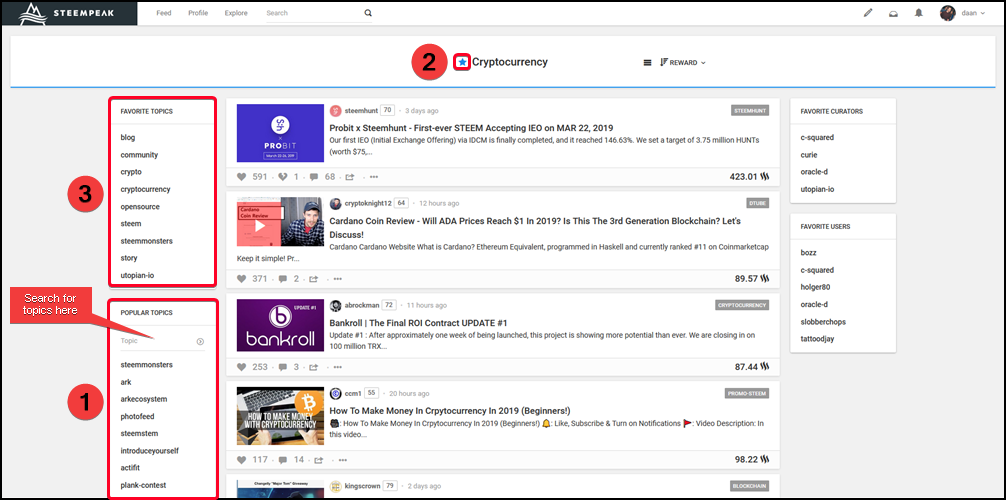
Task: Open How To Make Money In Crpytocurrency title
Action: pyautogui.click(x=450, y=410)
